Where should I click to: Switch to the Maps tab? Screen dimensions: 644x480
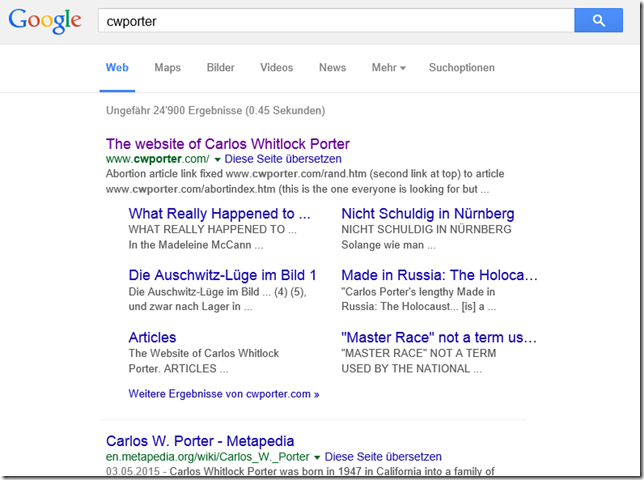pos(167,68)
